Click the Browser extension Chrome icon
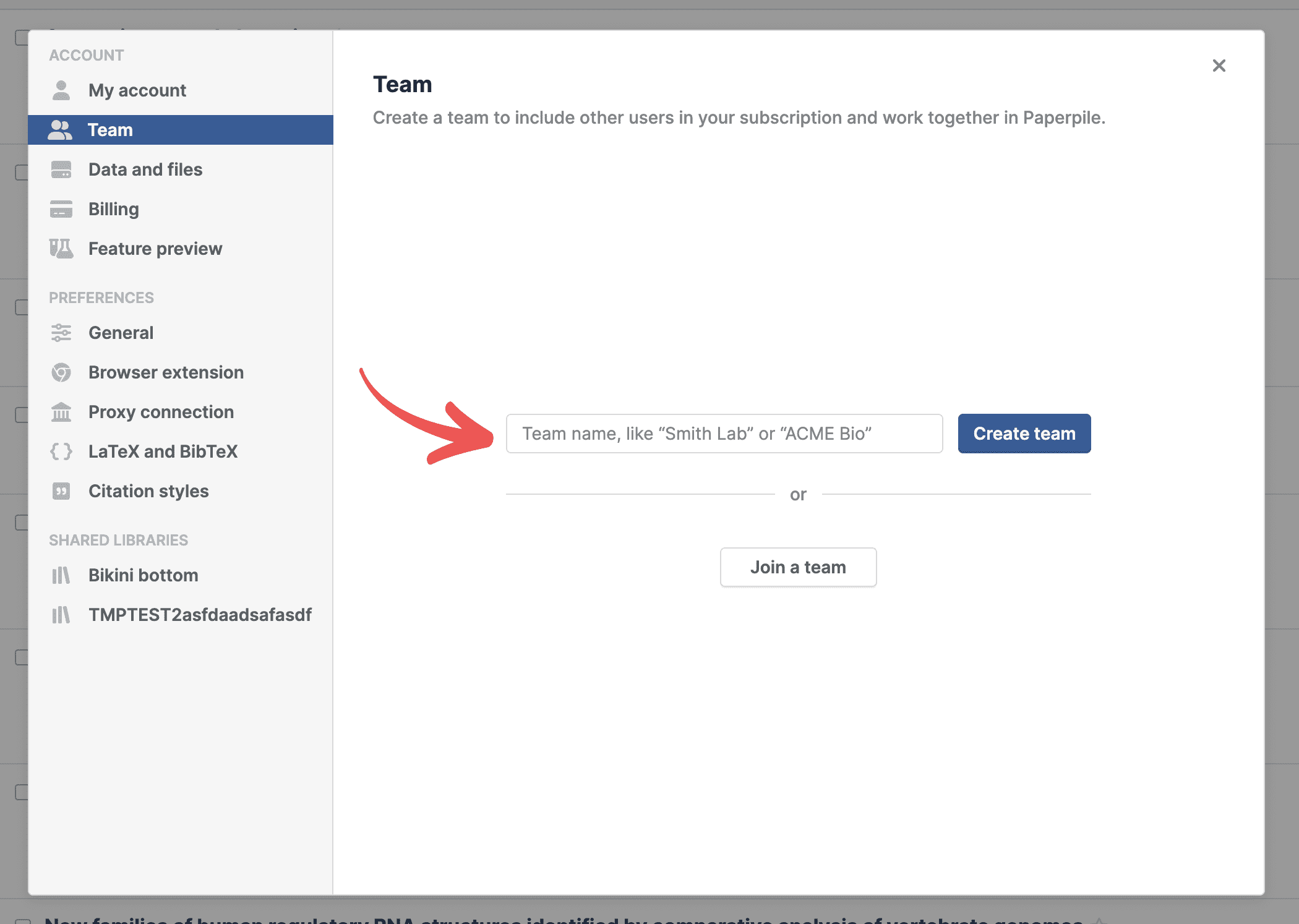This screenshot has height=924, width=1299. [x=61, y=372]
